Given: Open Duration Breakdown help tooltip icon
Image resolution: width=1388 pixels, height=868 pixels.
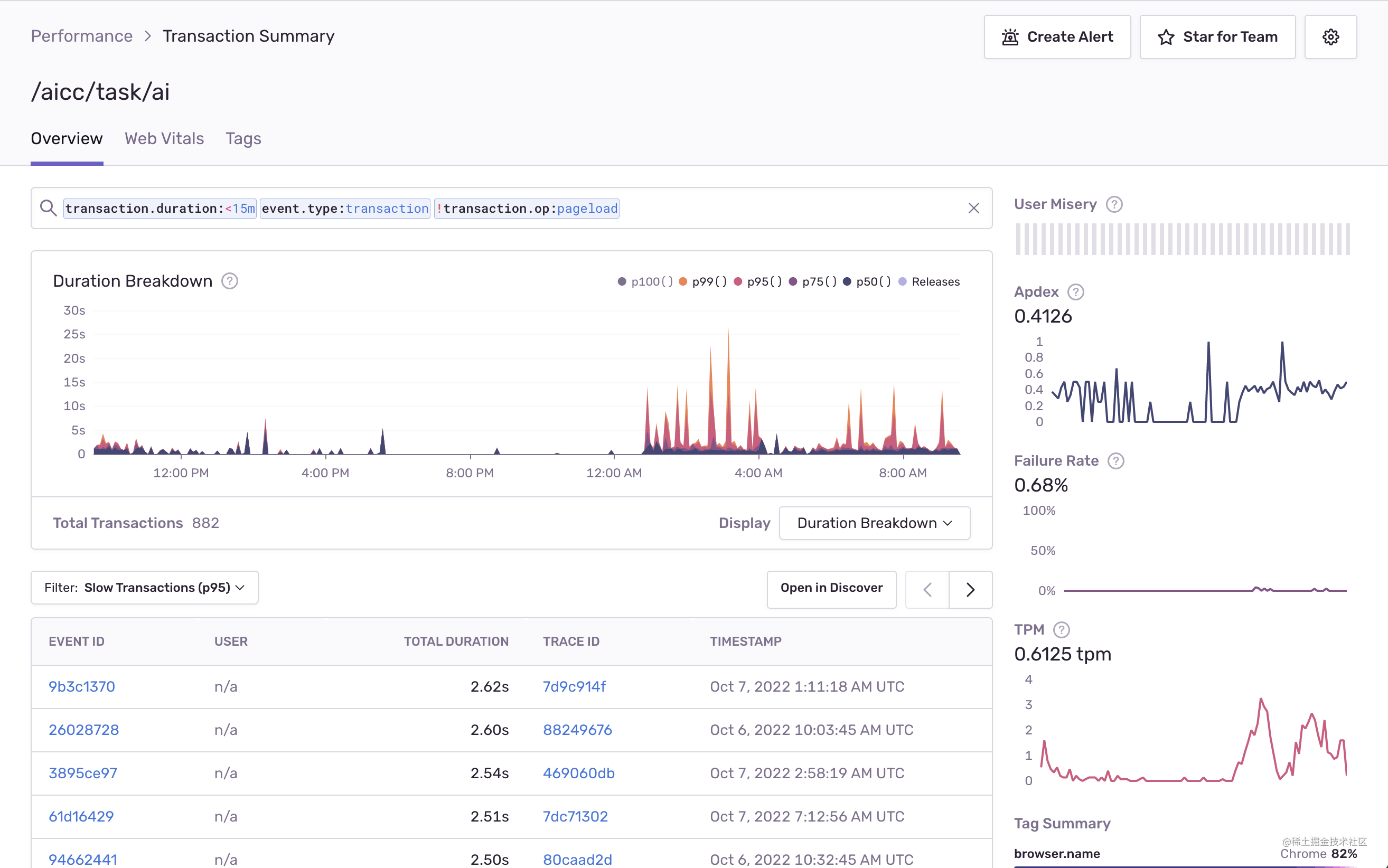Looking at the screenshot, I should coord(230,281).
